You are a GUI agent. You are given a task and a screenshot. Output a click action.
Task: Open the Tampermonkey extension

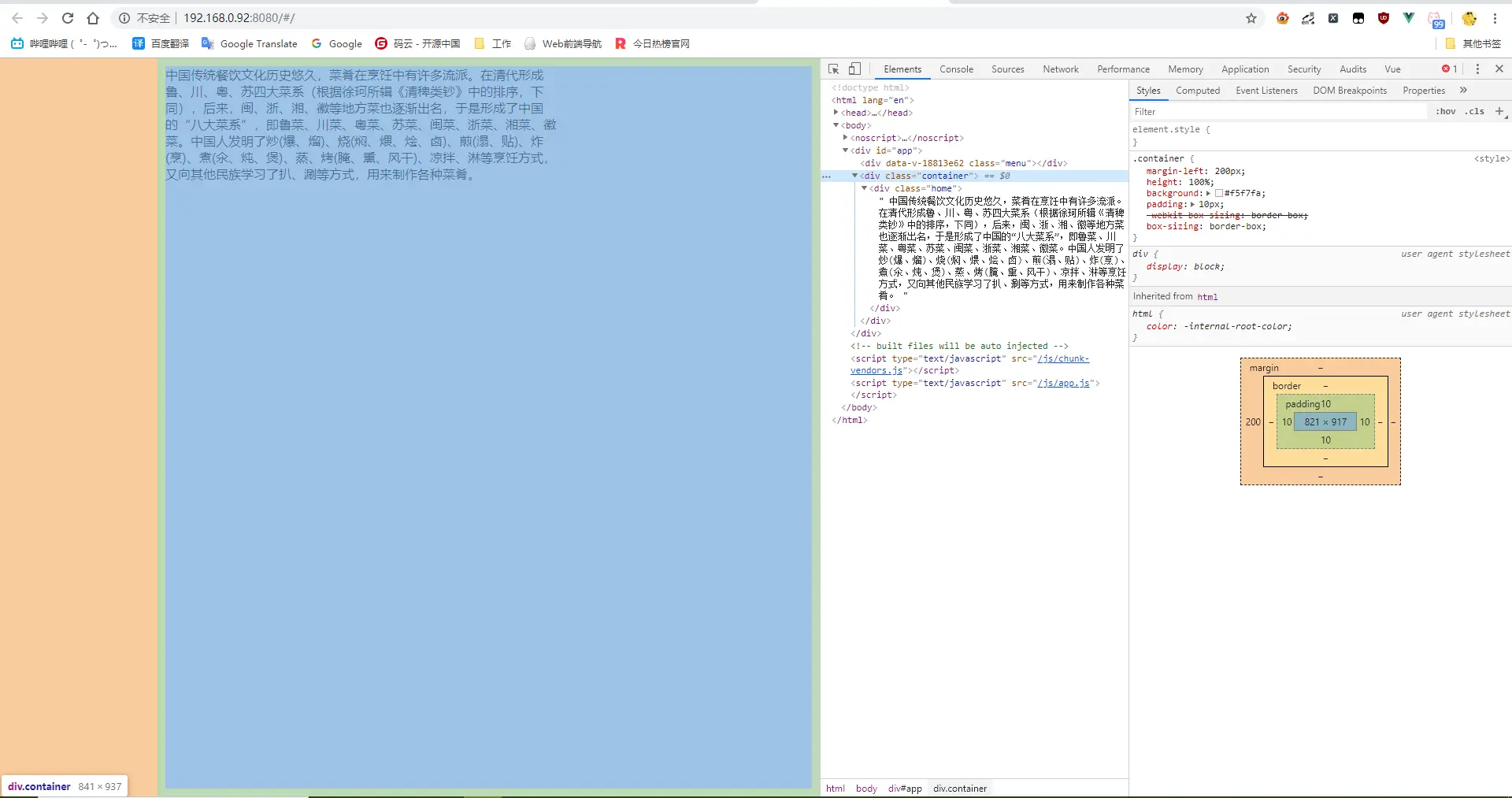[x=1358, y=18]
